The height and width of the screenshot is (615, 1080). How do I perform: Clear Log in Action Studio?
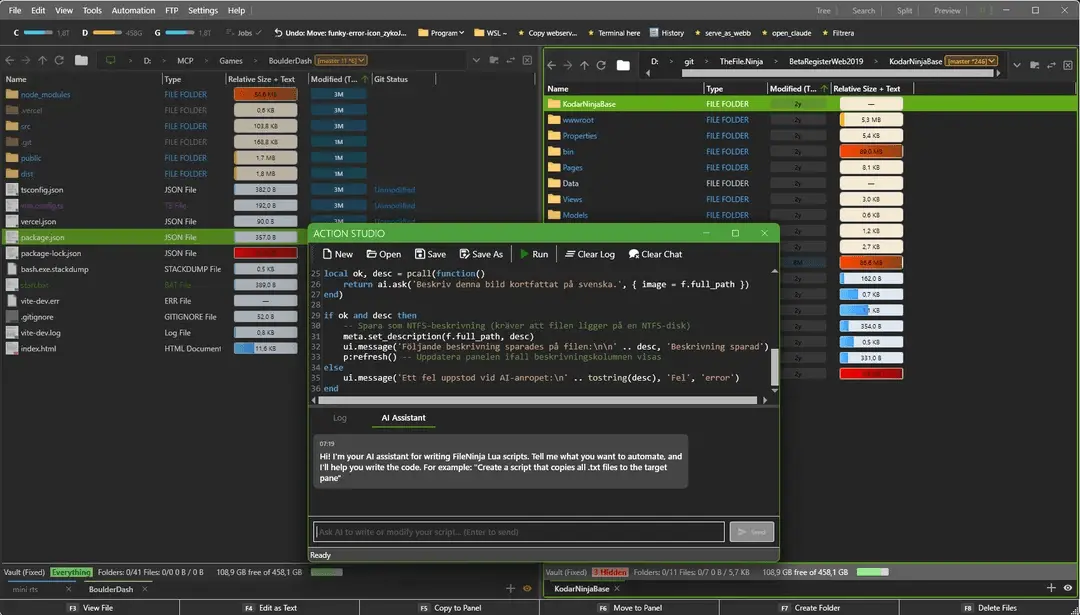590,254
